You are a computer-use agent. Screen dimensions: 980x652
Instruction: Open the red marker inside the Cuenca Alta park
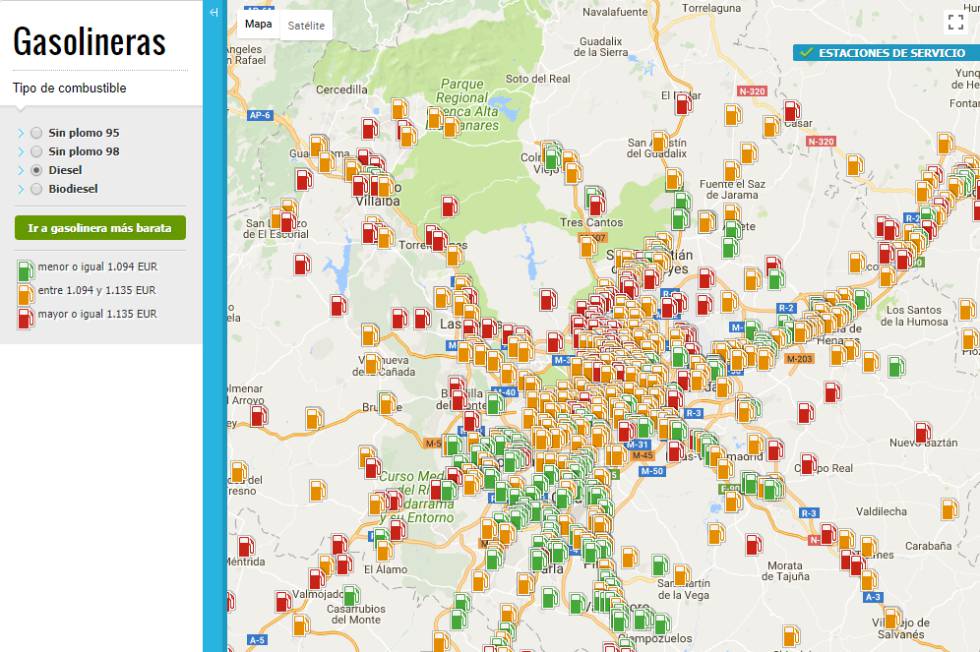[449, 206]
